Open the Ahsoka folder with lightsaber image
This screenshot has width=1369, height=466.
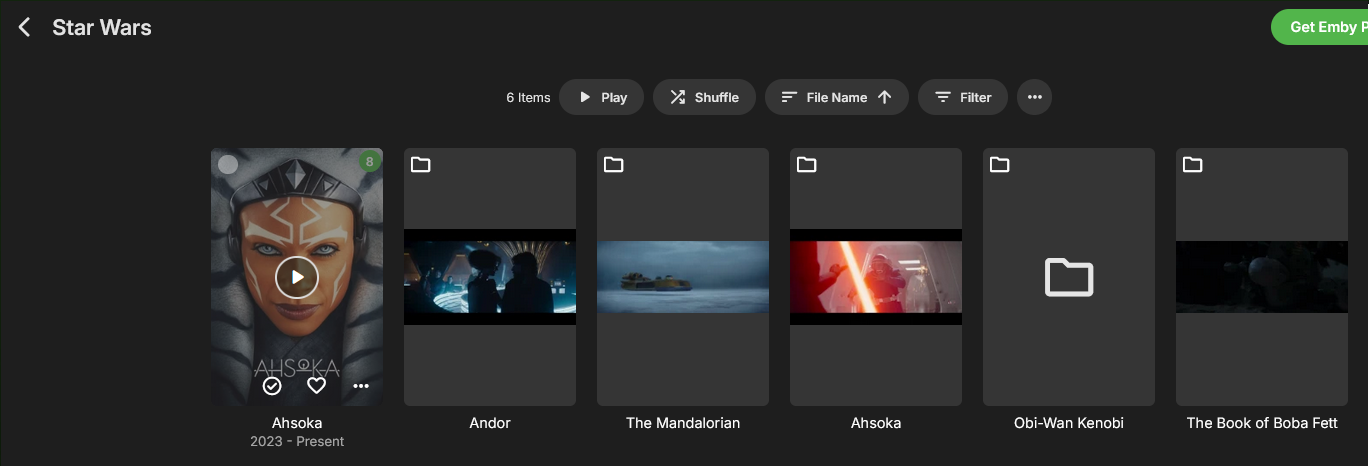876,277
